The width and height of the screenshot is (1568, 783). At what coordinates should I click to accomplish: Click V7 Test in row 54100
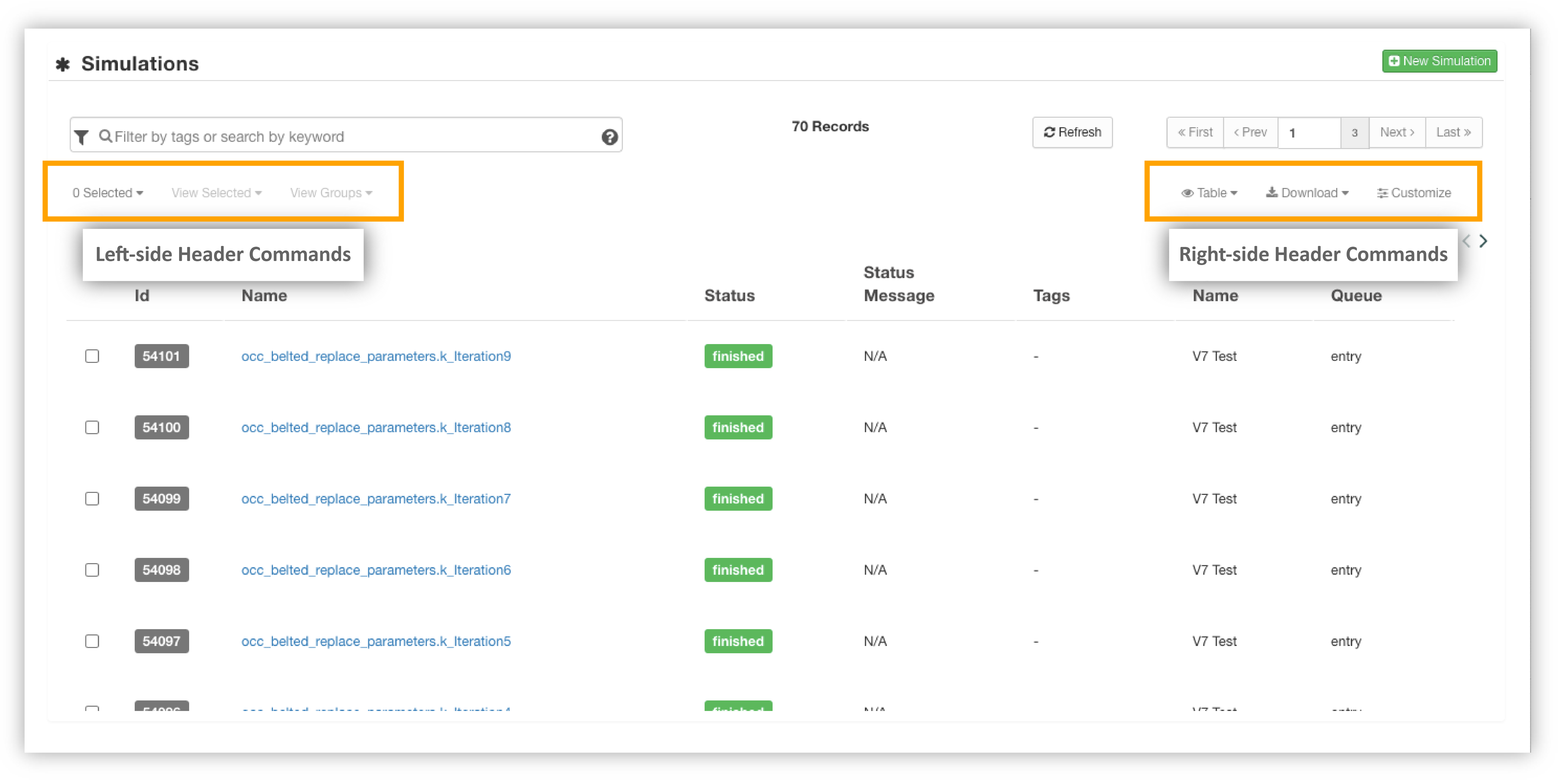pyautogui.click(x=1214, y=427)
